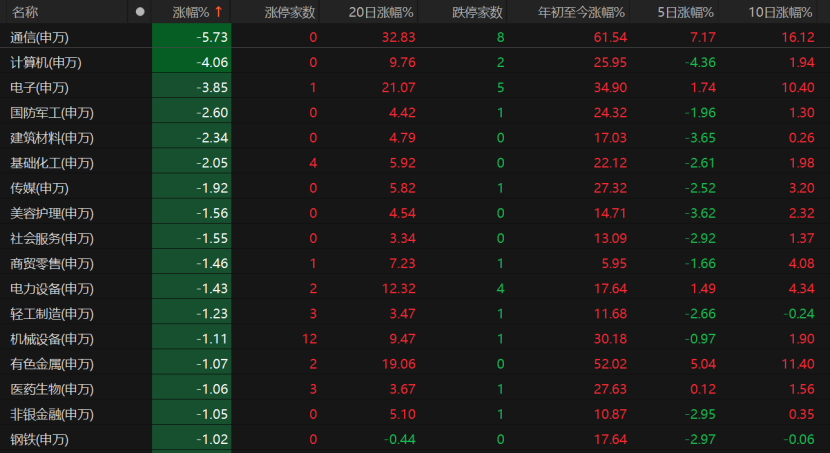
Task: Sort by 5日涨幅% column
Action: [686, 12]
